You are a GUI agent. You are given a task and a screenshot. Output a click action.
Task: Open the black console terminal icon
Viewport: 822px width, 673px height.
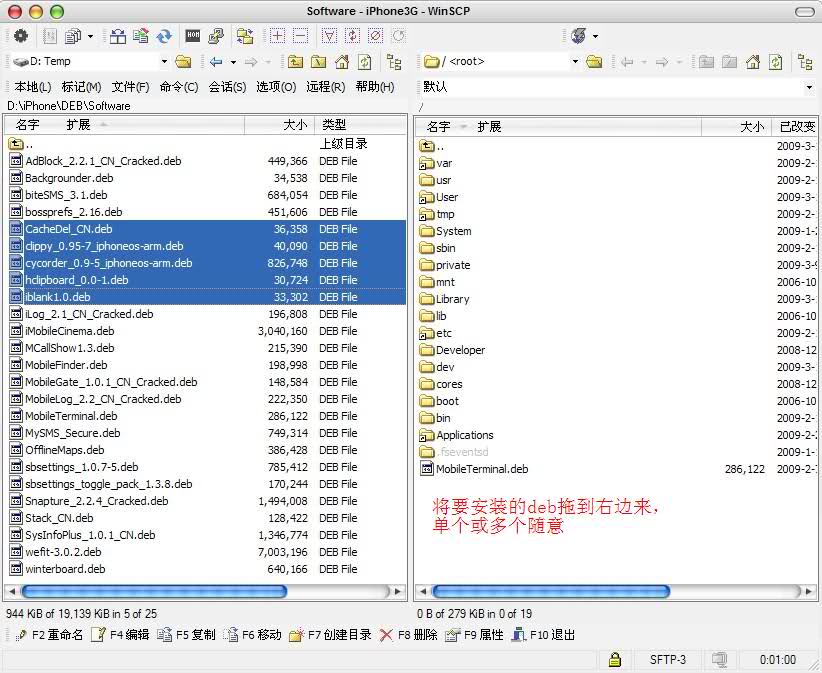[193, 36]
